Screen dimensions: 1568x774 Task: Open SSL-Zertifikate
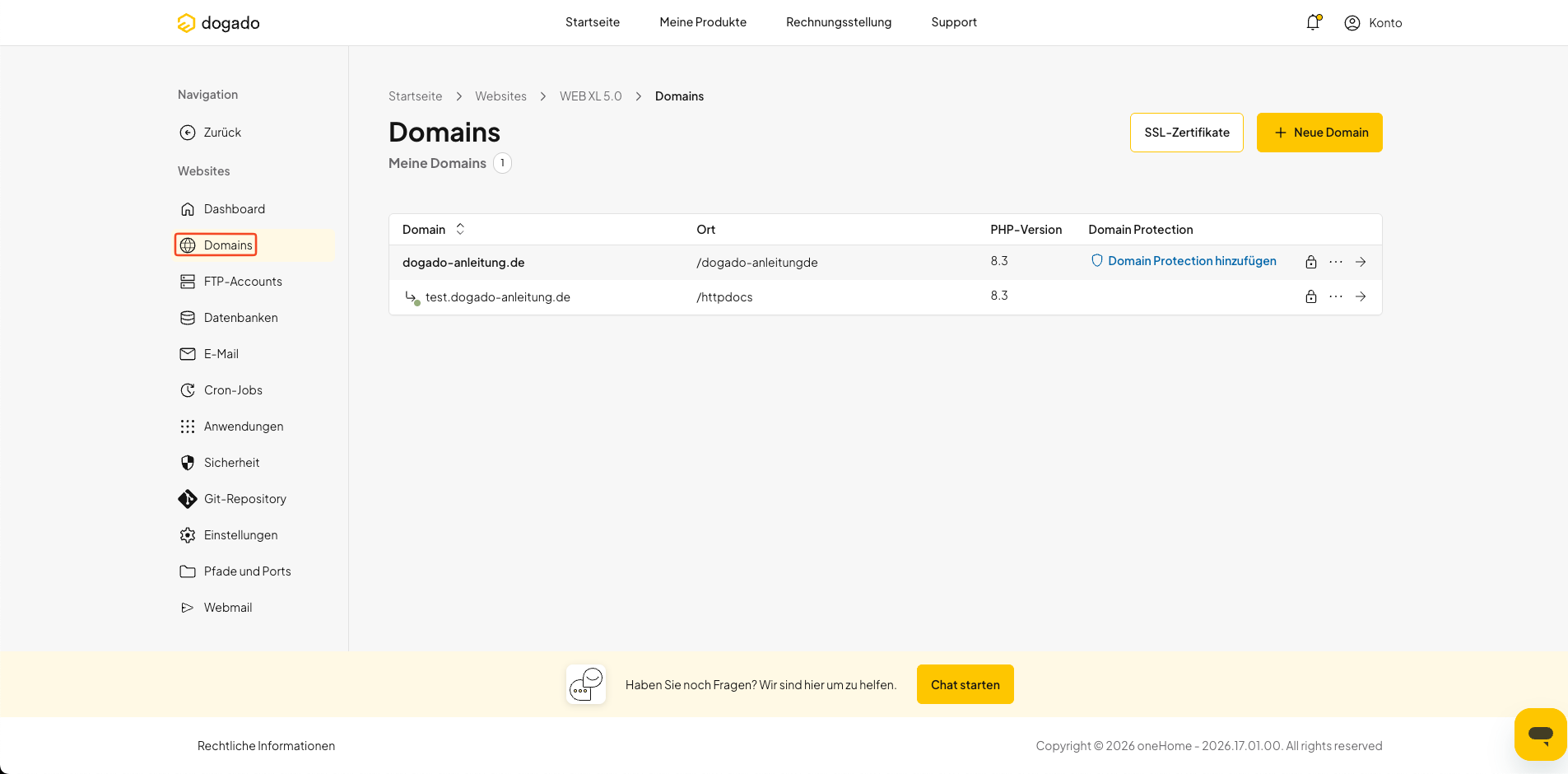point(1186,133)
